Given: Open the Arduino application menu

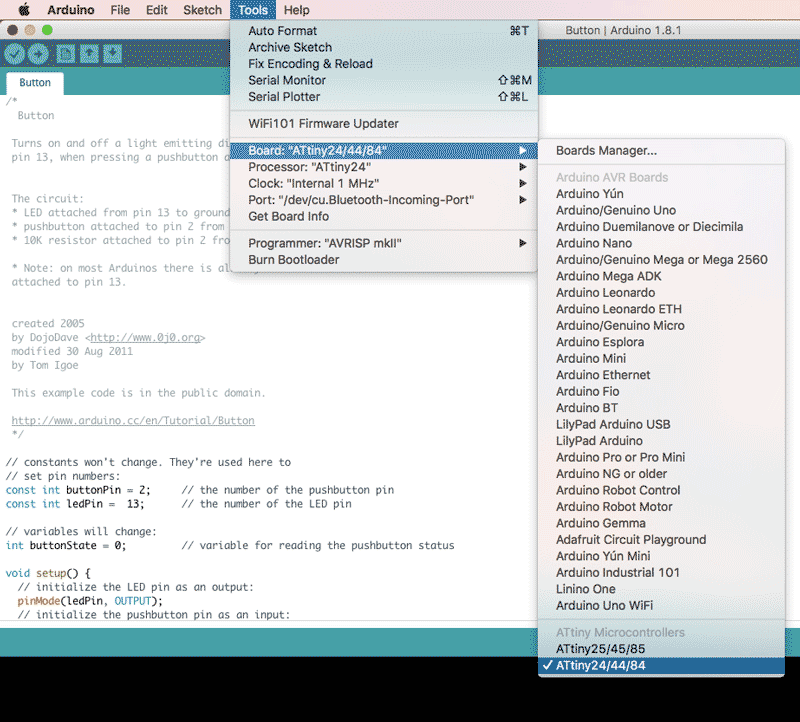Looking at the screenshot, I should coord(70,10).
